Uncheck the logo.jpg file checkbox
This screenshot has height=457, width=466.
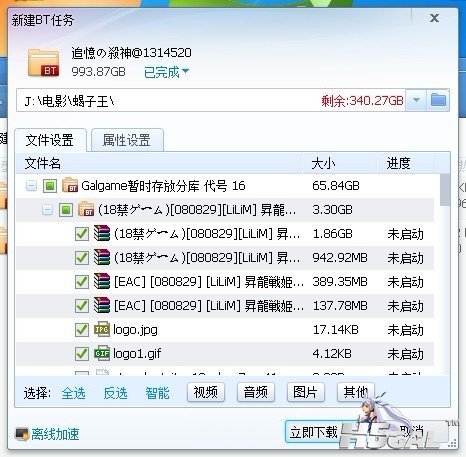pyautogui.click(x=82, y=330)
